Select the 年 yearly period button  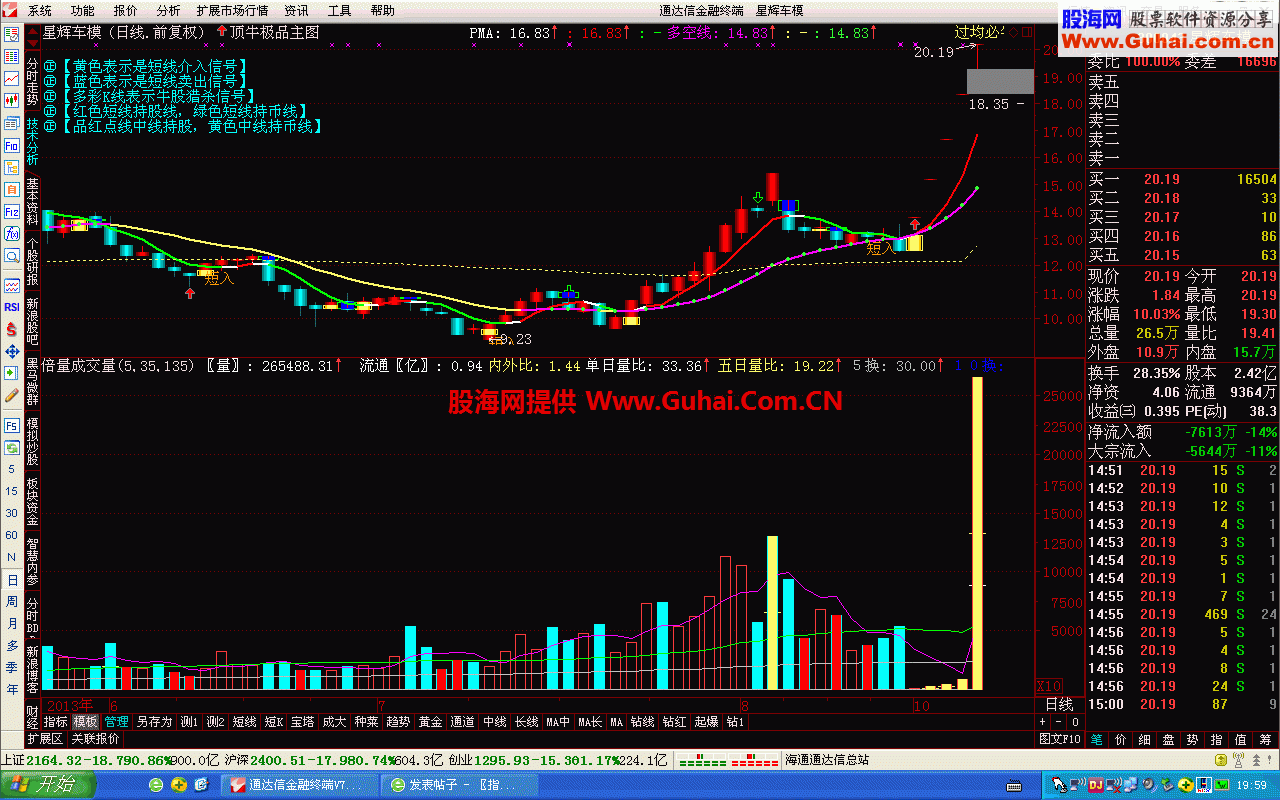click(12, 690)
